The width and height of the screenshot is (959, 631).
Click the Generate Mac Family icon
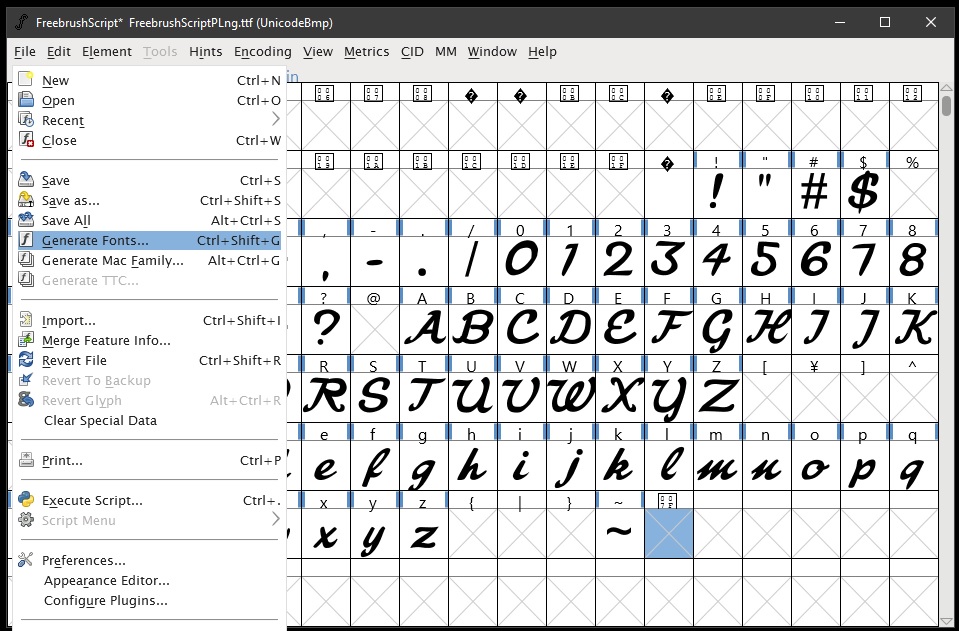click(26, 260)
